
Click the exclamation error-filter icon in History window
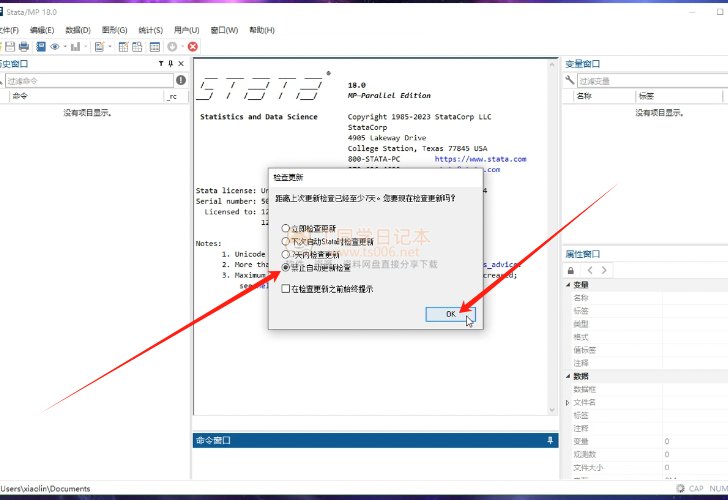pyautogui.click(x=181, y=80)
